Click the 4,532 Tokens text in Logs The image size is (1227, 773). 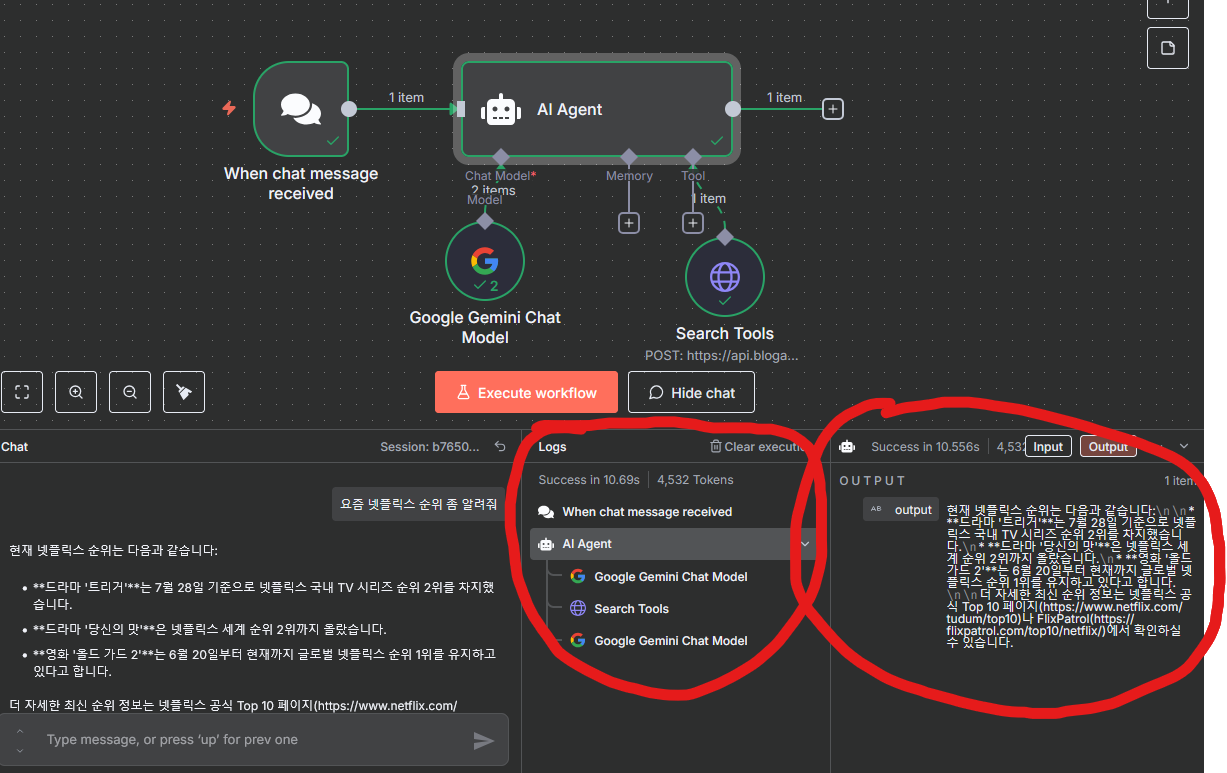695,480
